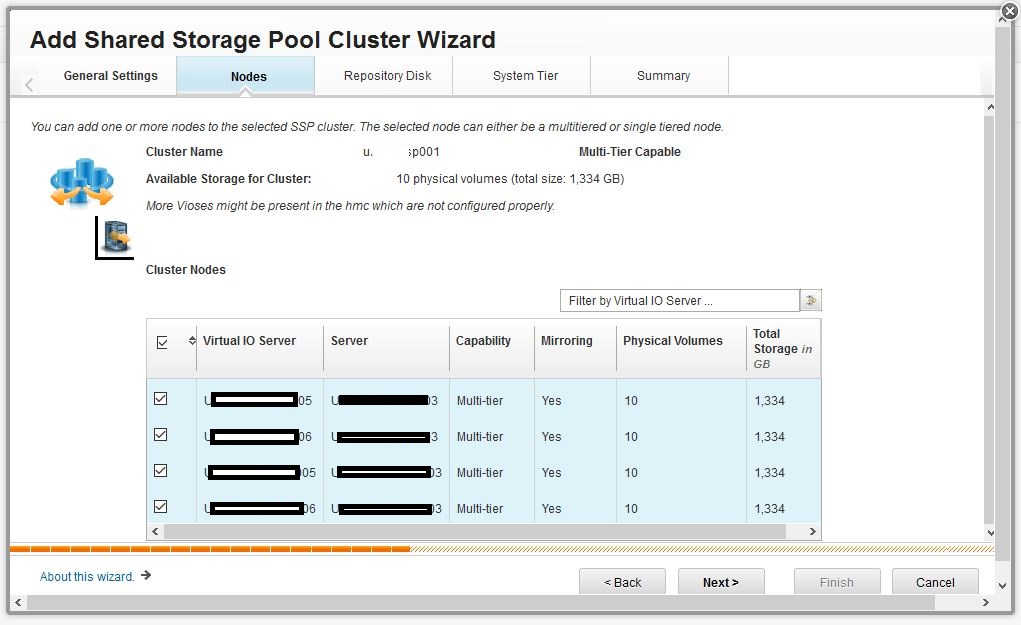Click the table's horizontal scroll right arrow
This screenshot has width=1021, height=625.
click(x=812, y=532)
